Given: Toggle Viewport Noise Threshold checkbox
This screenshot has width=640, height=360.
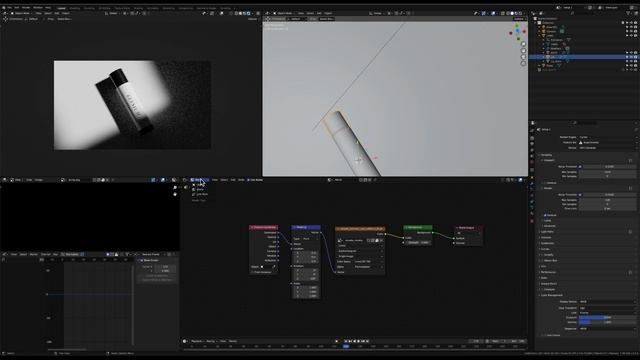Looking at the screenshot, I should point(580,167).
